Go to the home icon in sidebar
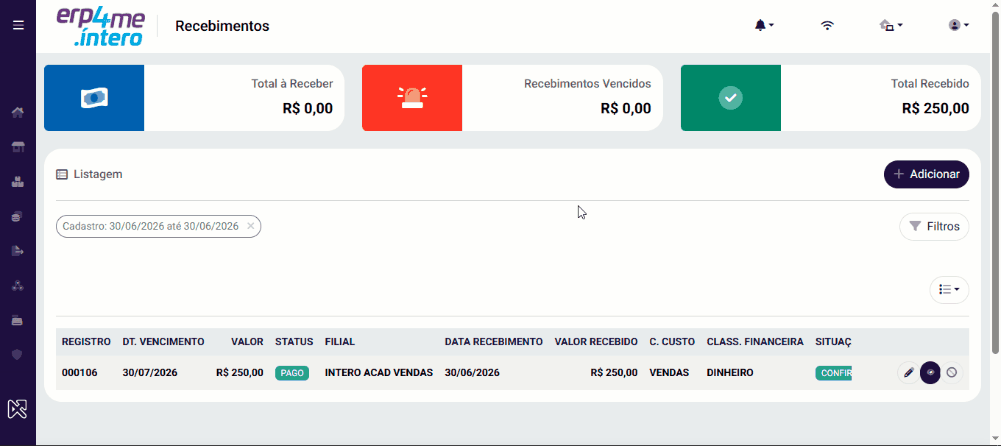 (18, 113)
